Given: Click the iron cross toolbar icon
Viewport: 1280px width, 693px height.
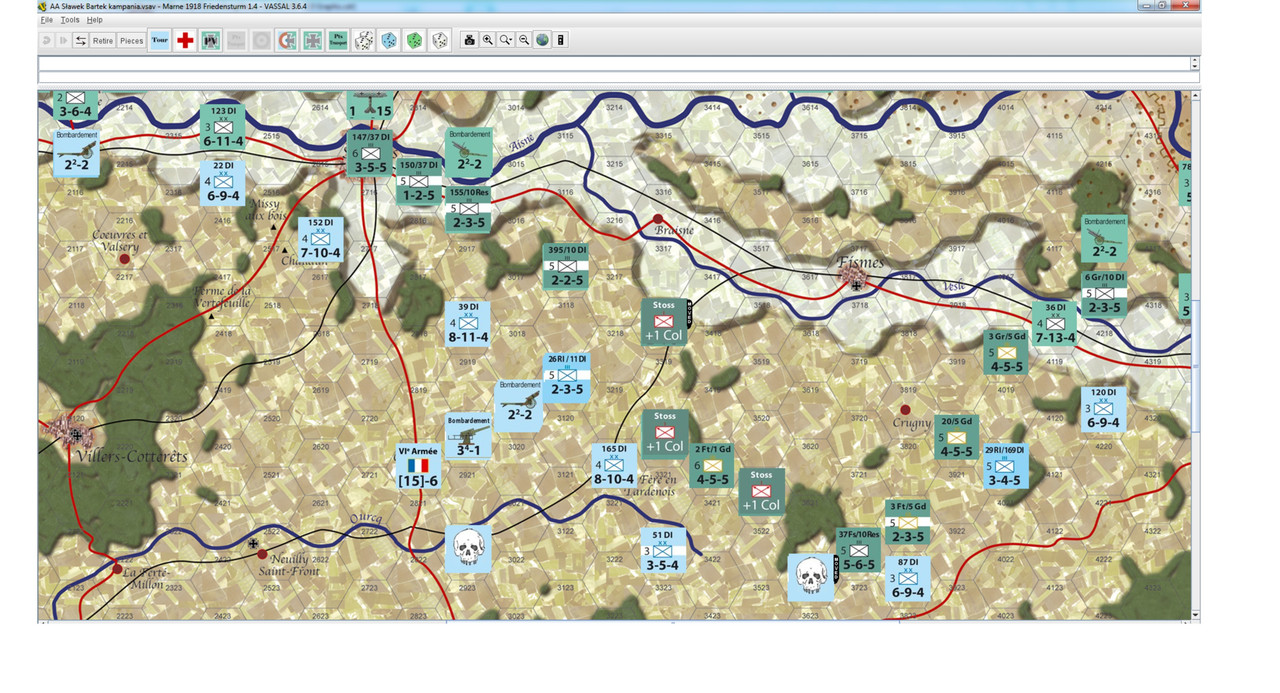Looking at the screenshot, I should click(312, 40).
